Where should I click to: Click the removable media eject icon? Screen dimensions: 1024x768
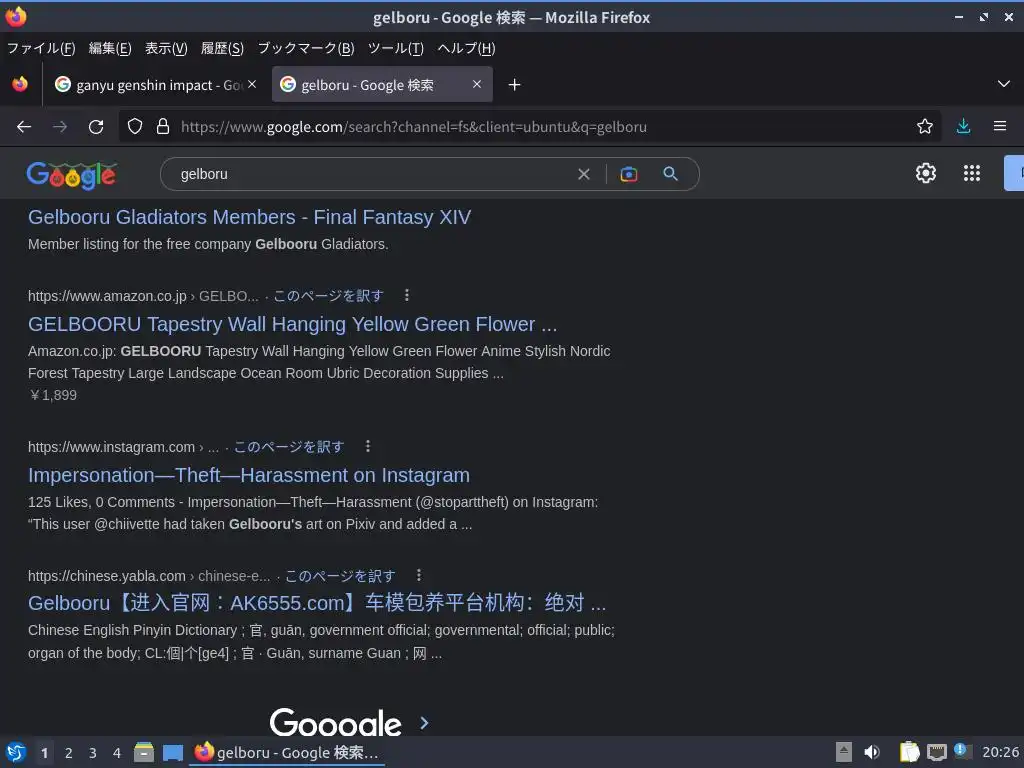pos(844,752)
